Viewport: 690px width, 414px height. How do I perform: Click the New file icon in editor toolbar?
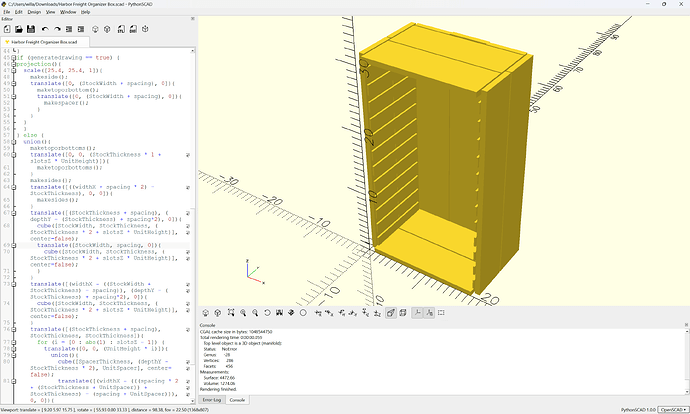[7, 29]
